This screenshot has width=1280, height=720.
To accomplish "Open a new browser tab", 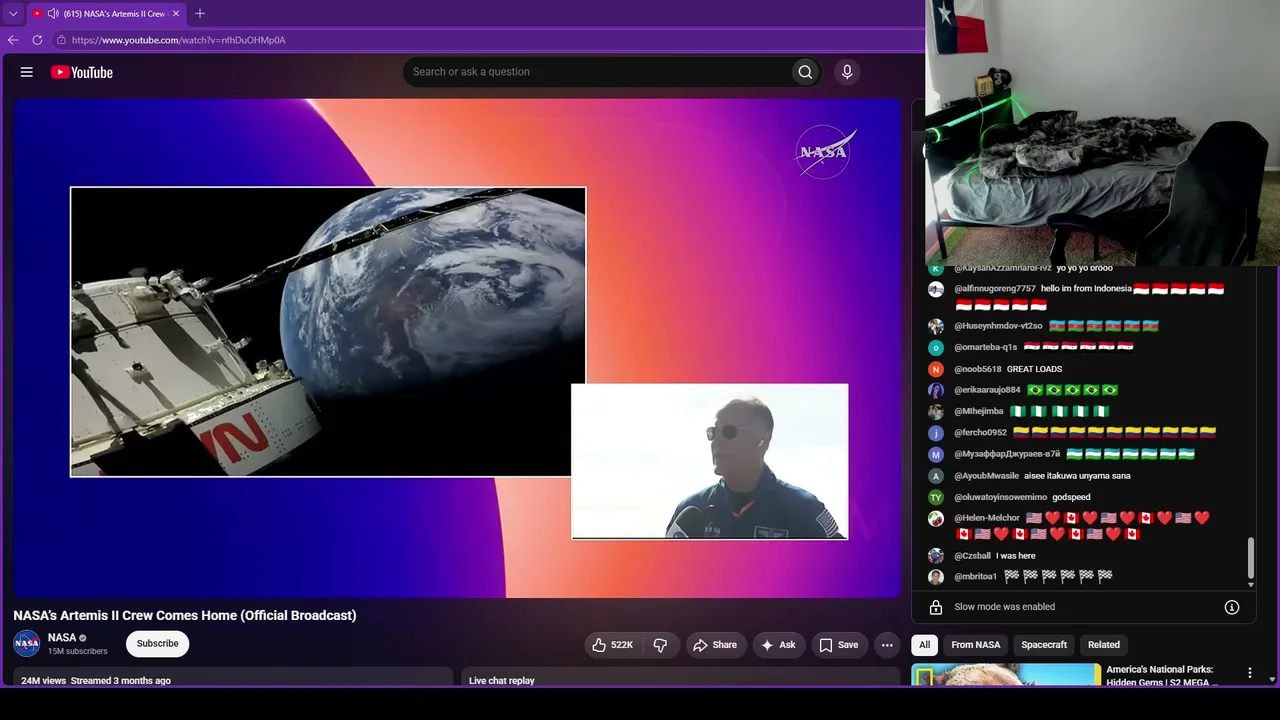I will (200, 14).
